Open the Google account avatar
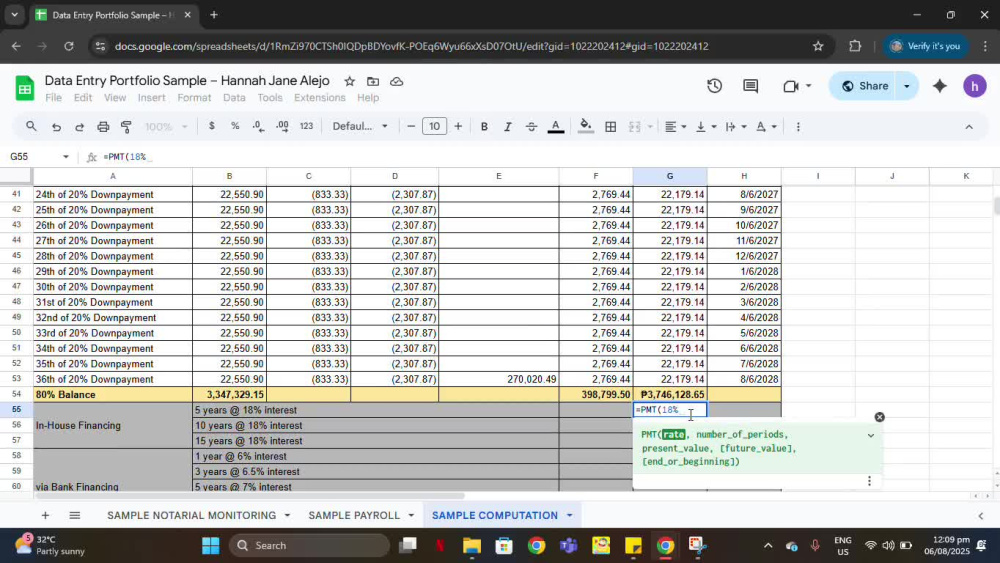This screenshot has height=563, width=1000. click(974, 86)
